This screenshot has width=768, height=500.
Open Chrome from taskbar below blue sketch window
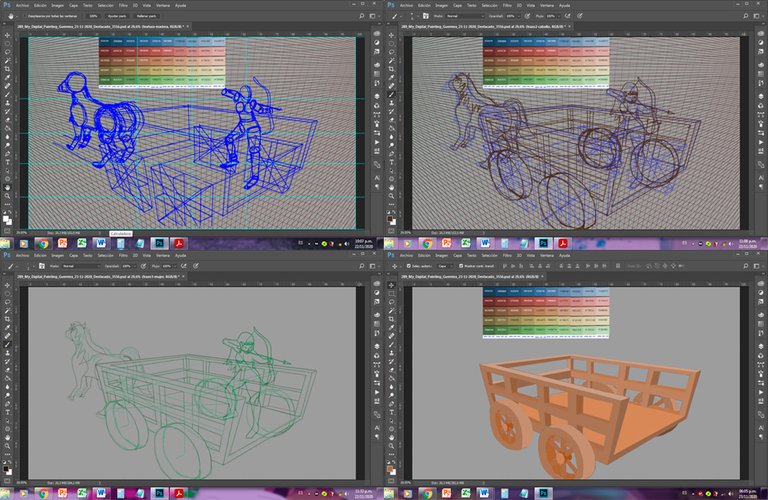point(43,243)
